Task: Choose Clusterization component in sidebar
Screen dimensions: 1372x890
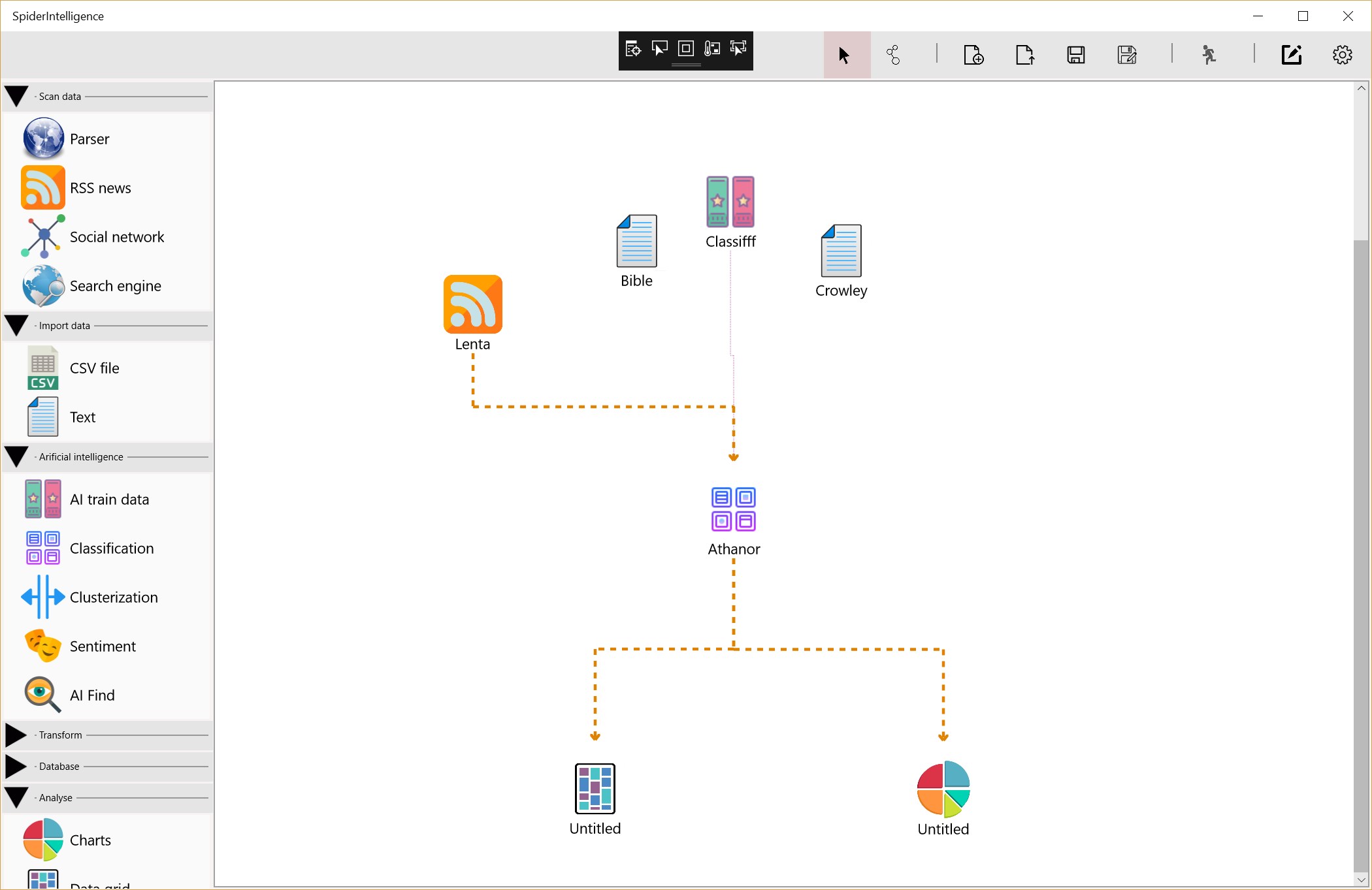Action: (113, 597)
